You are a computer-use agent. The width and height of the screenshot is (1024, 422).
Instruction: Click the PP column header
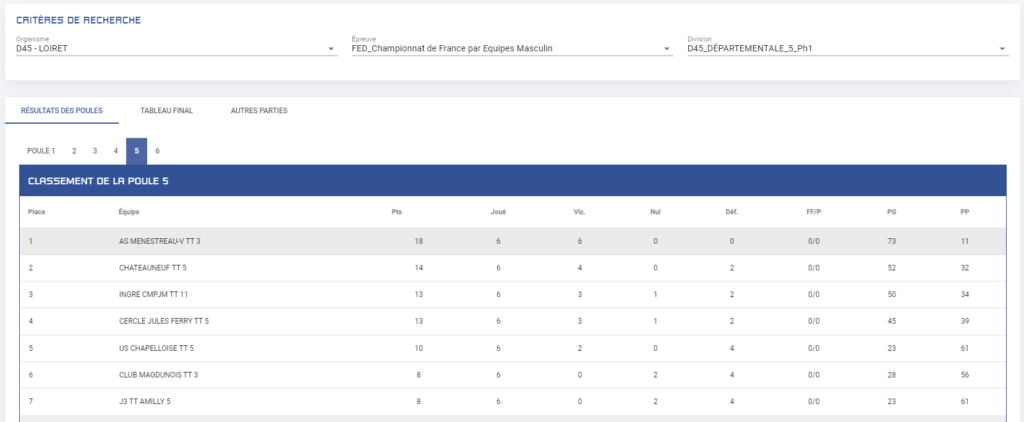pos(965,212)
